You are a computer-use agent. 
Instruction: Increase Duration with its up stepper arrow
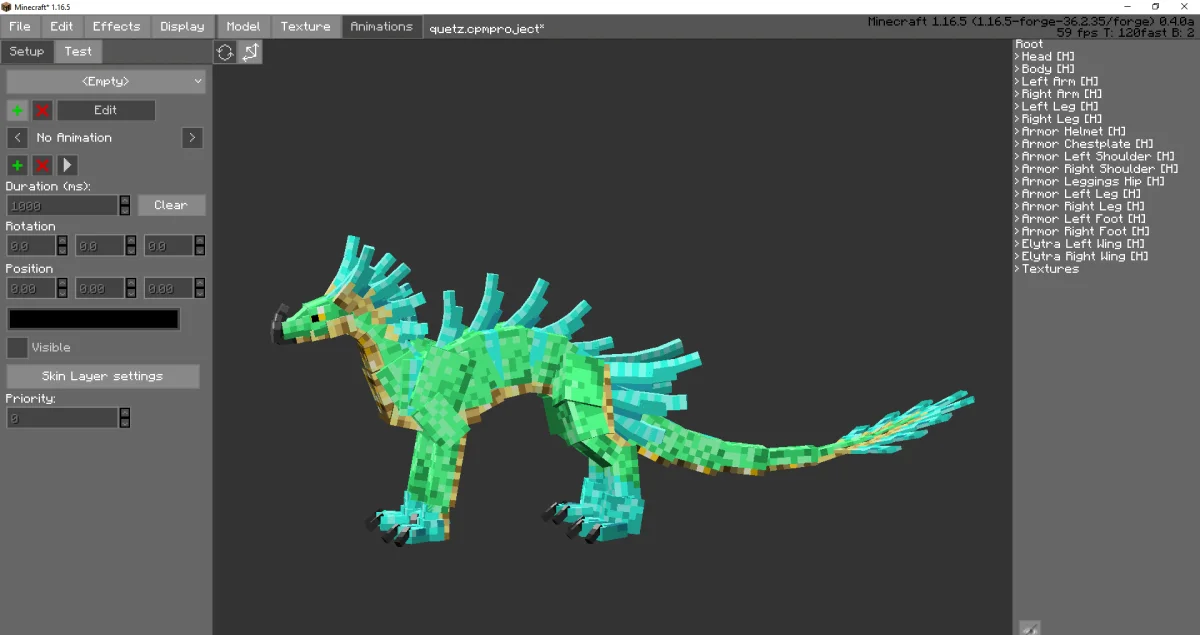pyautogui.click(x=125, y=200)
